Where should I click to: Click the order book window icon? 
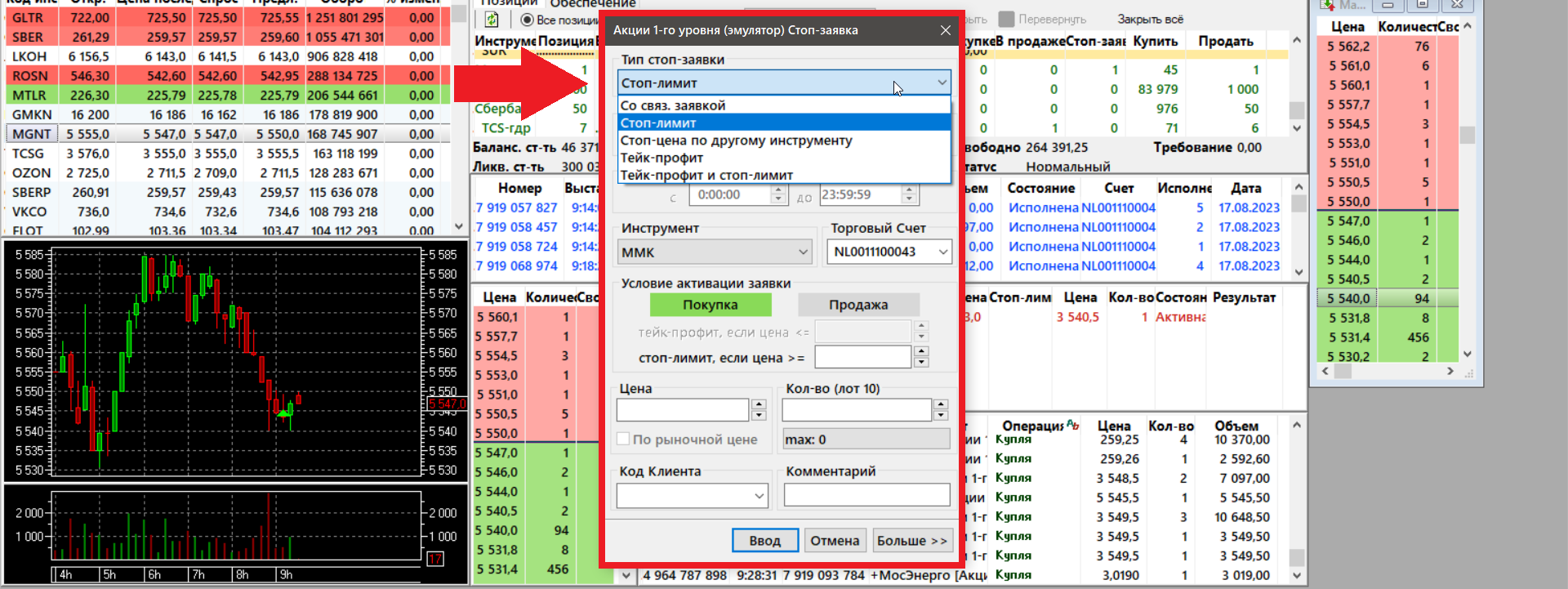tap(1327, 5)
